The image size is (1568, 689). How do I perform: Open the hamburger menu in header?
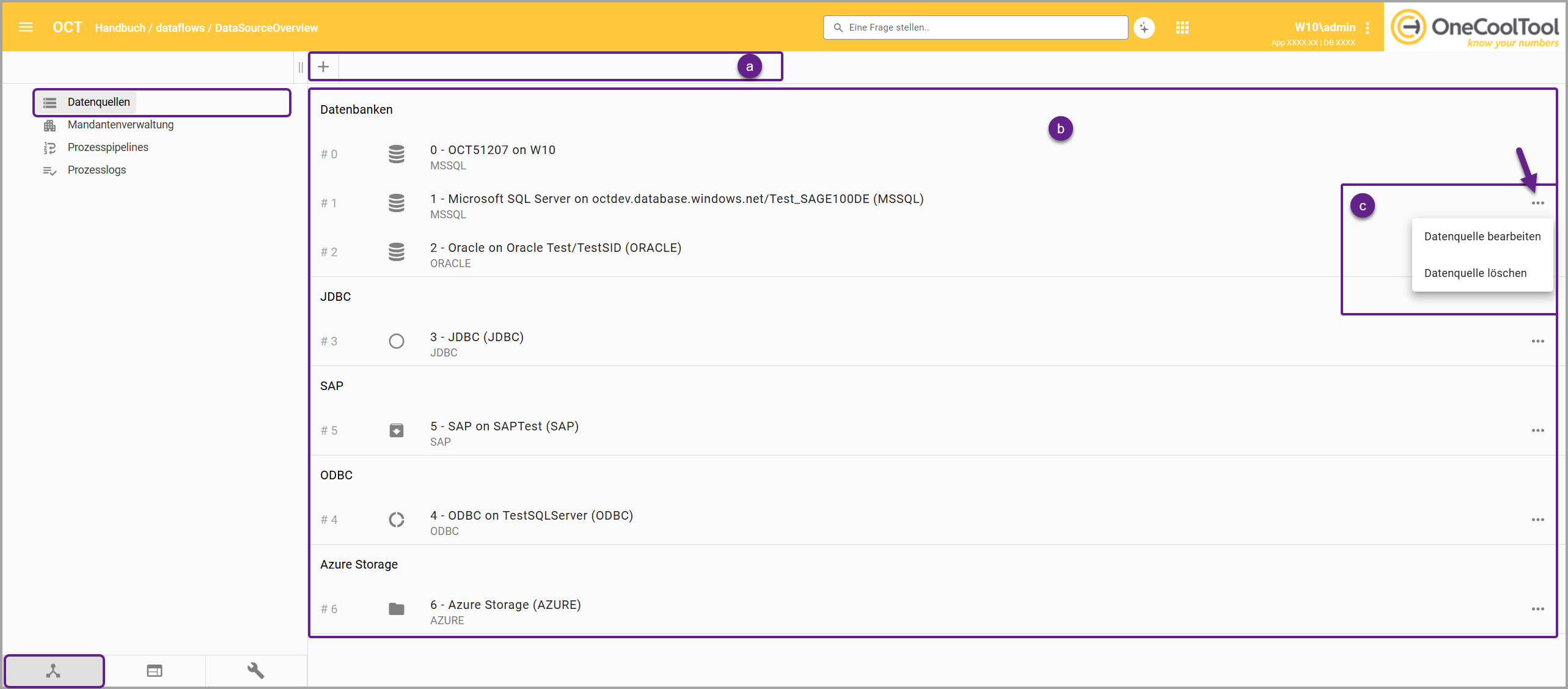click(26, 27)
